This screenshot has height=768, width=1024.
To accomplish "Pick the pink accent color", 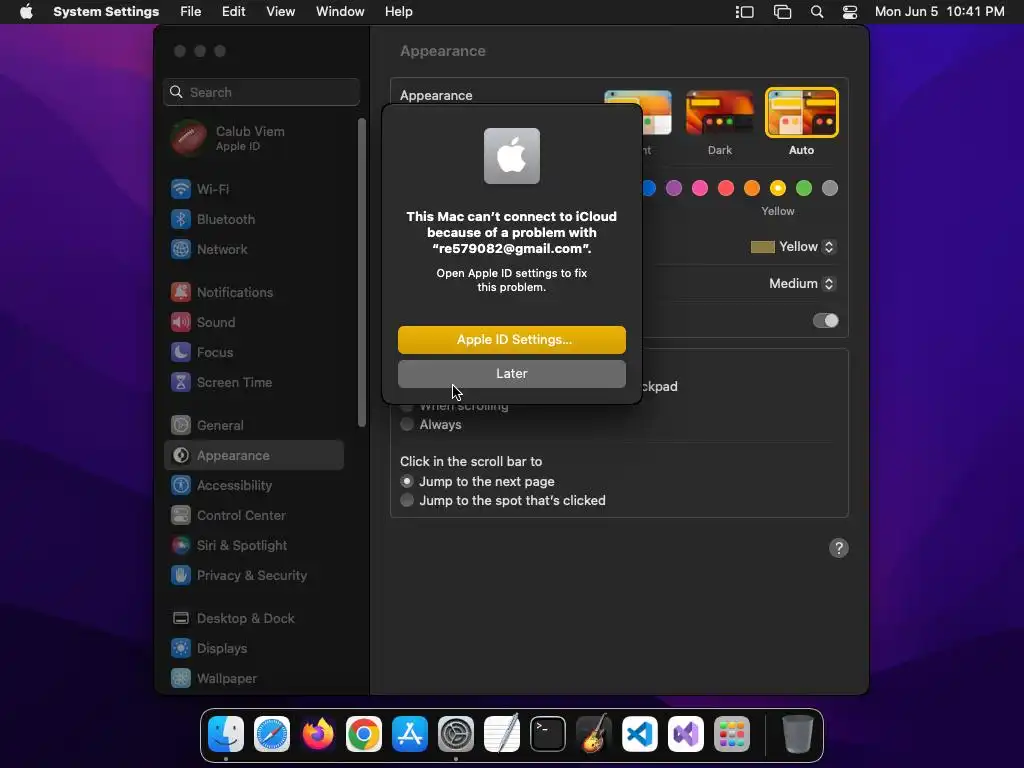I will tap(700, 188).
